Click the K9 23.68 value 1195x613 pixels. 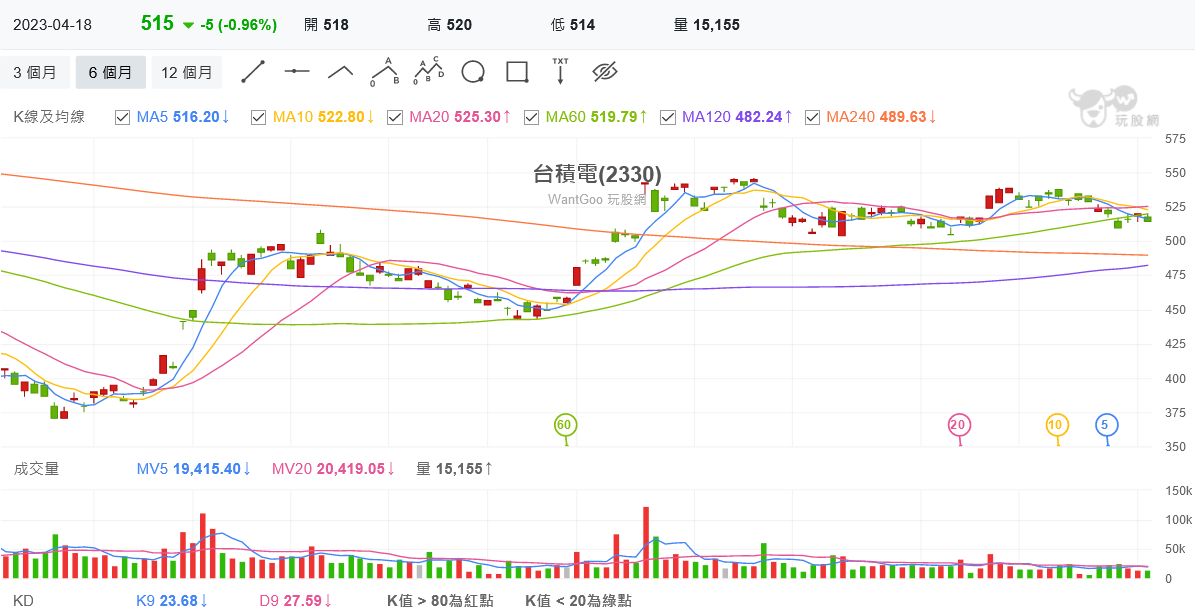tap(173, 602)
